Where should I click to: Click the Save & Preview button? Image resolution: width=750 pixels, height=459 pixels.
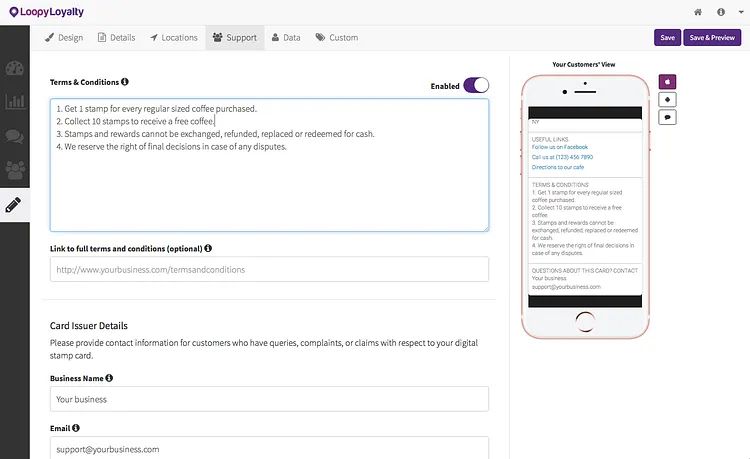point(712,38)
